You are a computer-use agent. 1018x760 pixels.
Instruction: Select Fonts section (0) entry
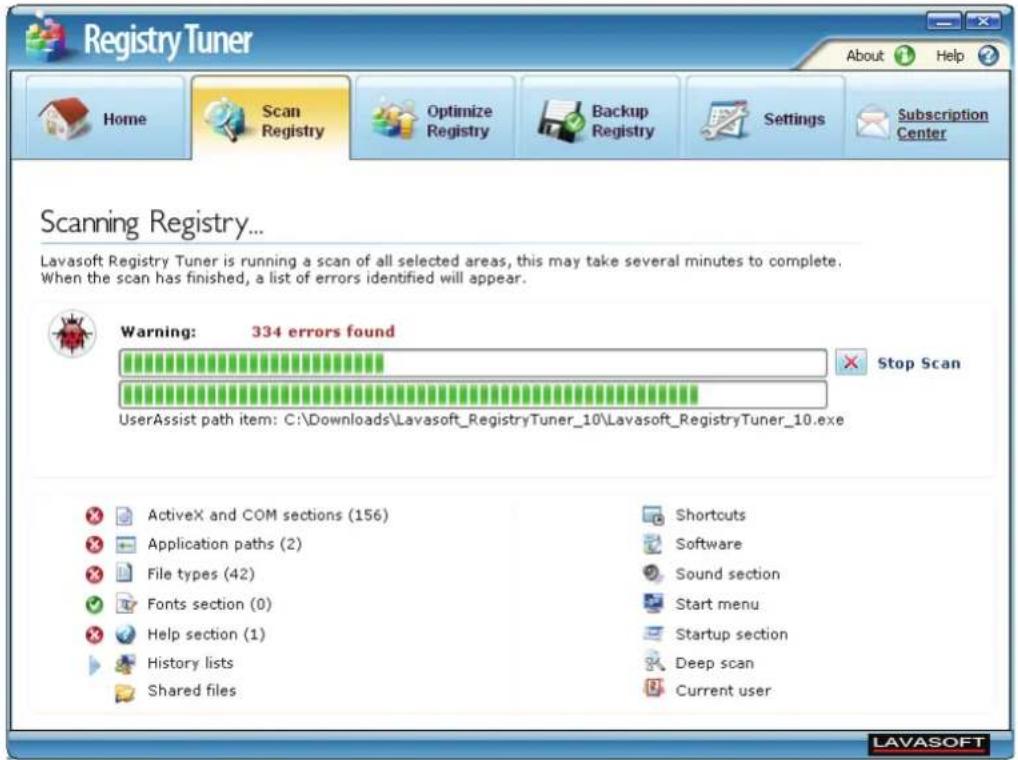(209, 604)
